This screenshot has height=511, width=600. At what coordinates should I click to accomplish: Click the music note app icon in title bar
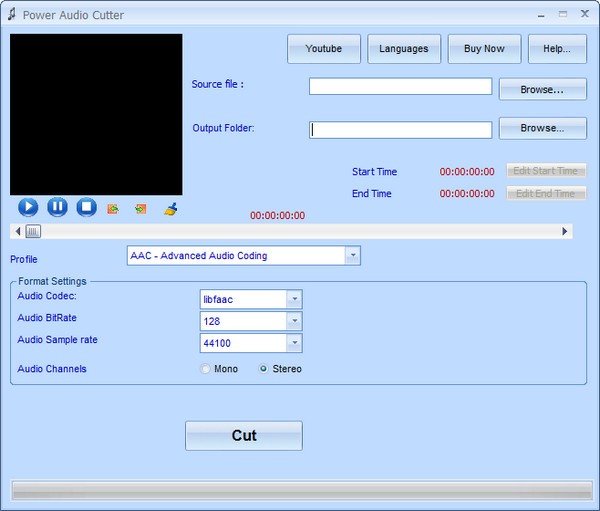[11, 15]
